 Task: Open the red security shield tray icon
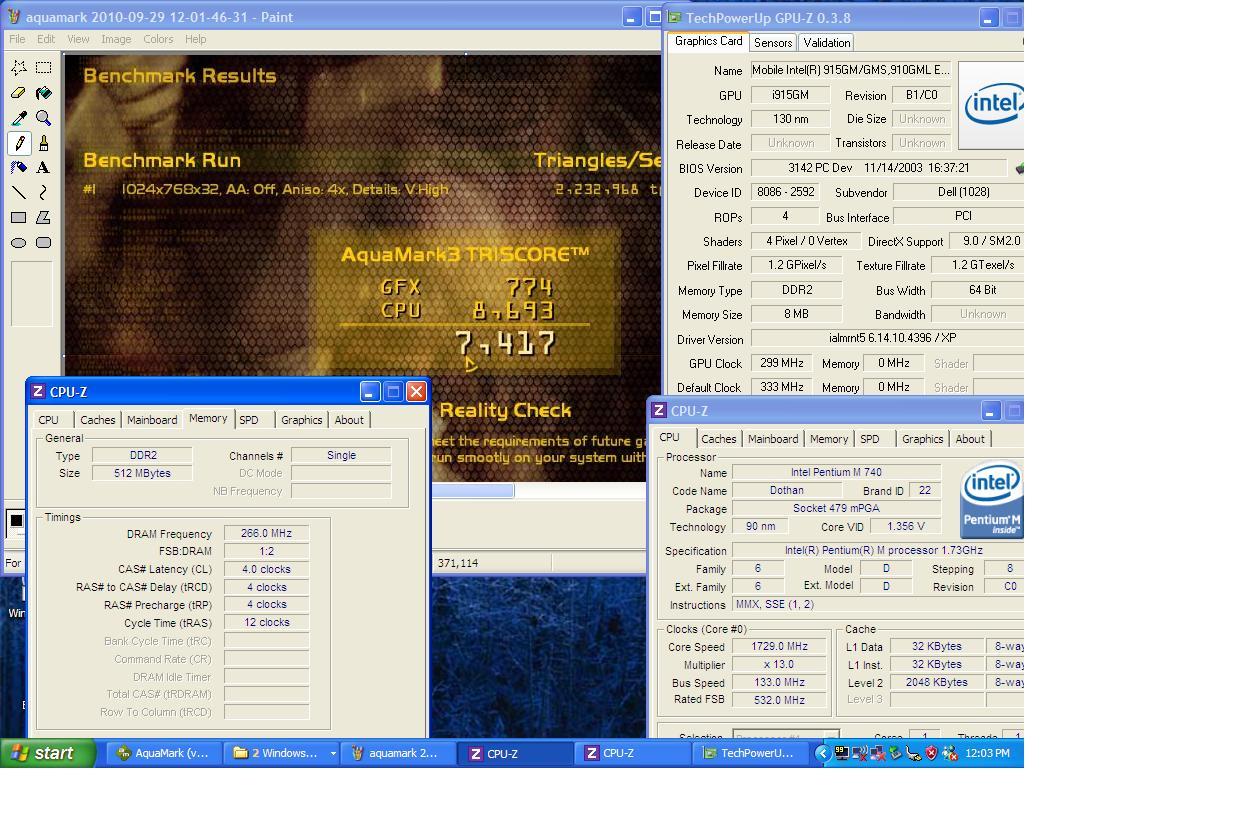click(x=932, y=753)
